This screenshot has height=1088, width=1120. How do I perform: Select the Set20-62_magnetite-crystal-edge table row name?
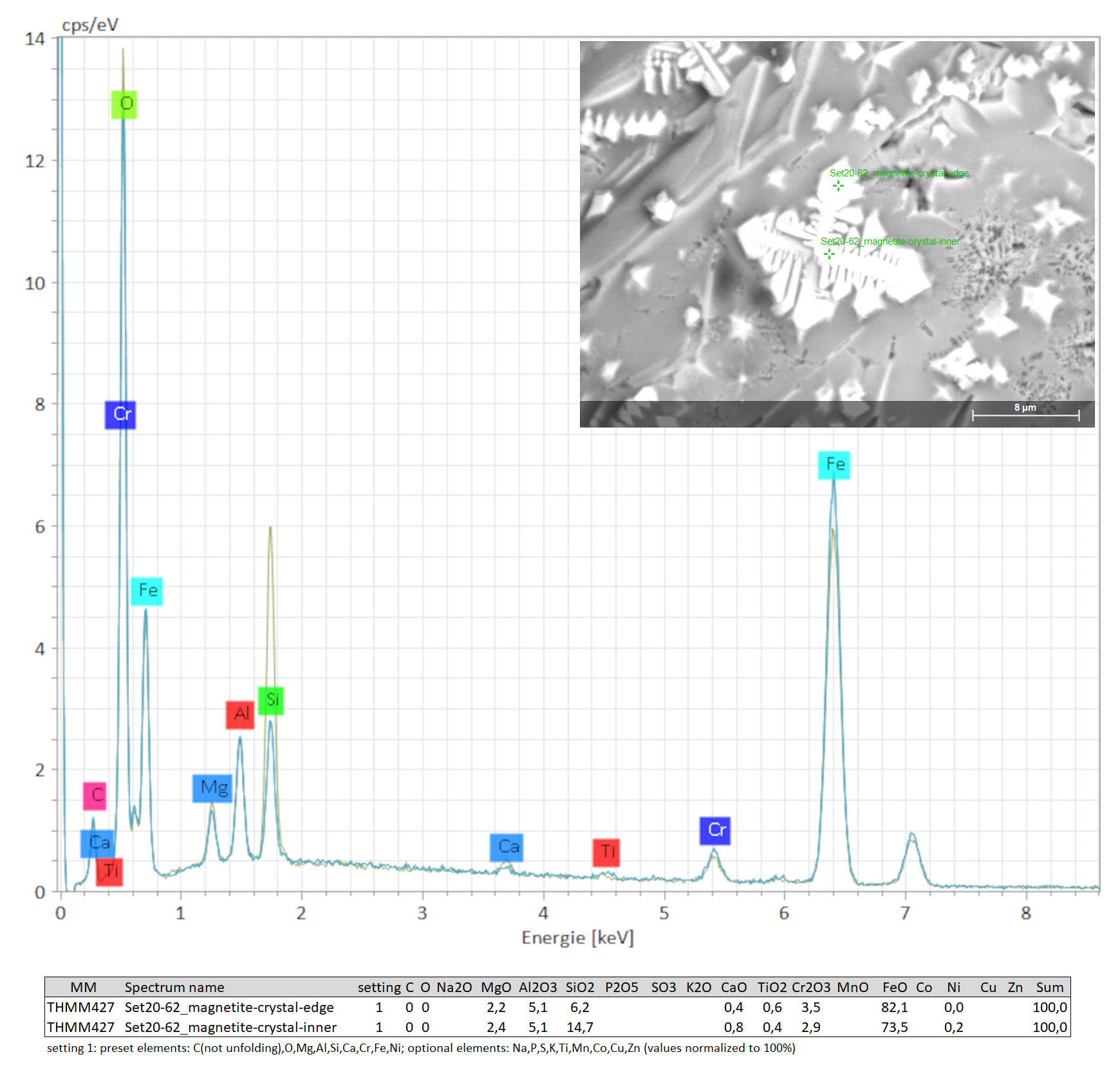pyautogui.click(x=229, y=1008)
